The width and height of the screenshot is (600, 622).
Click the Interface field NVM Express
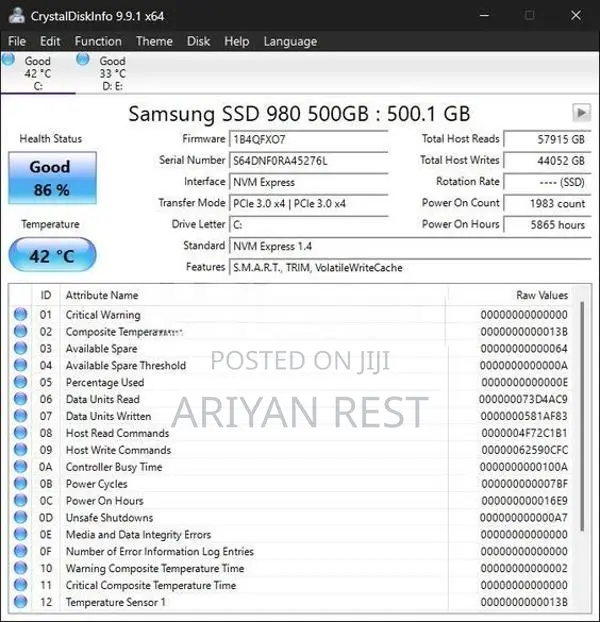[309, 182]
